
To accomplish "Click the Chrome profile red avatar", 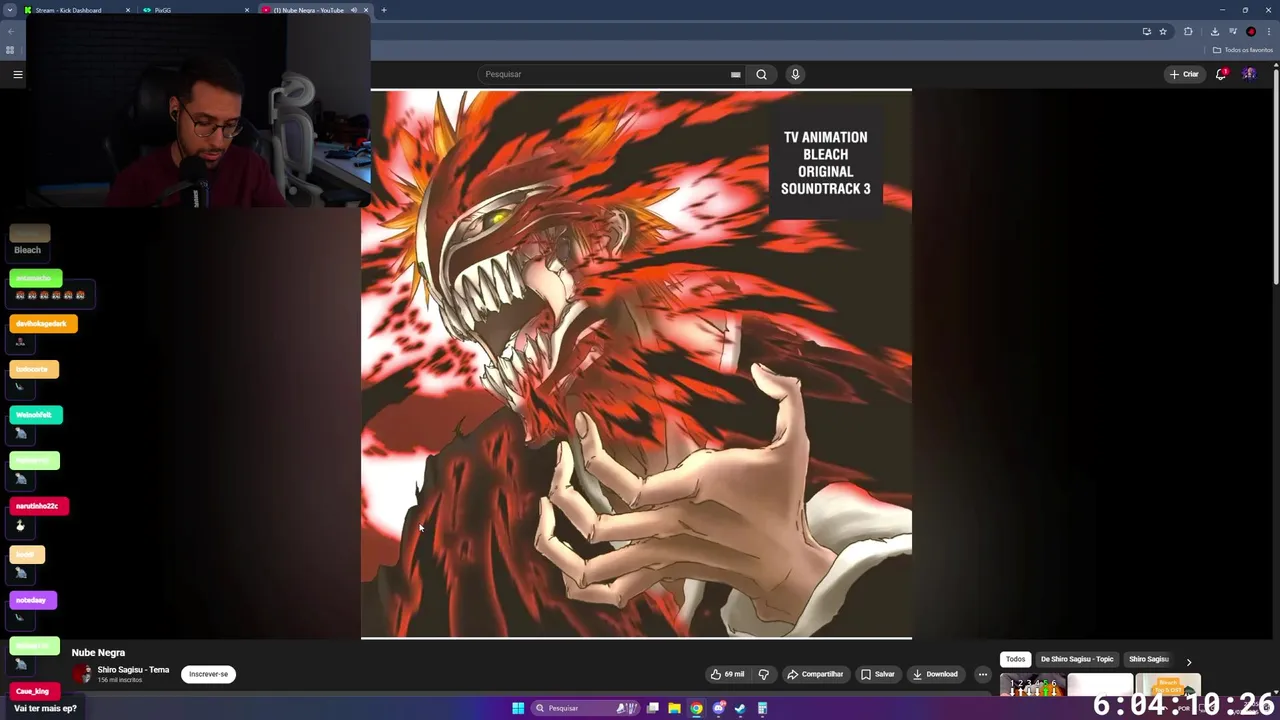I will pyautogui.click(x=1251, y=31).
